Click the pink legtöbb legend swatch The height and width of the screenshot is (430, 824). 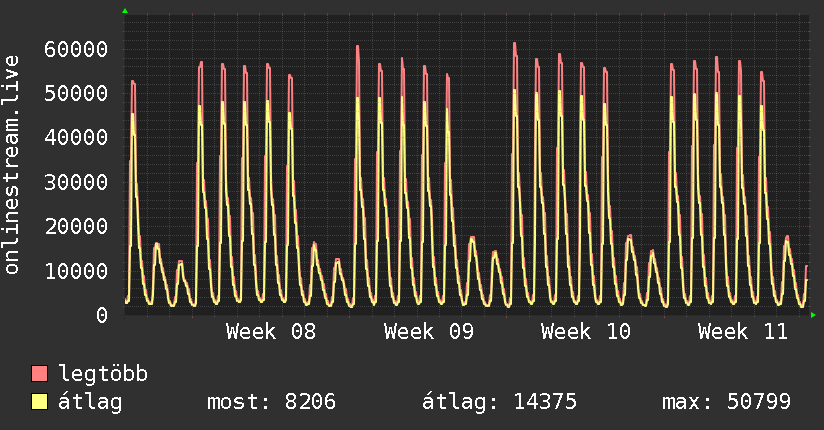tap(39, 373)
